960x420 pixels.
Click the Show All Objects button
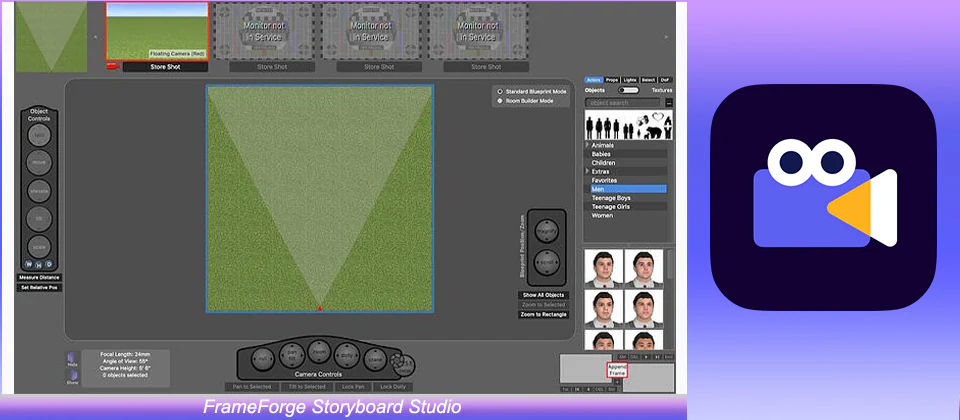[x=543, y=295]
